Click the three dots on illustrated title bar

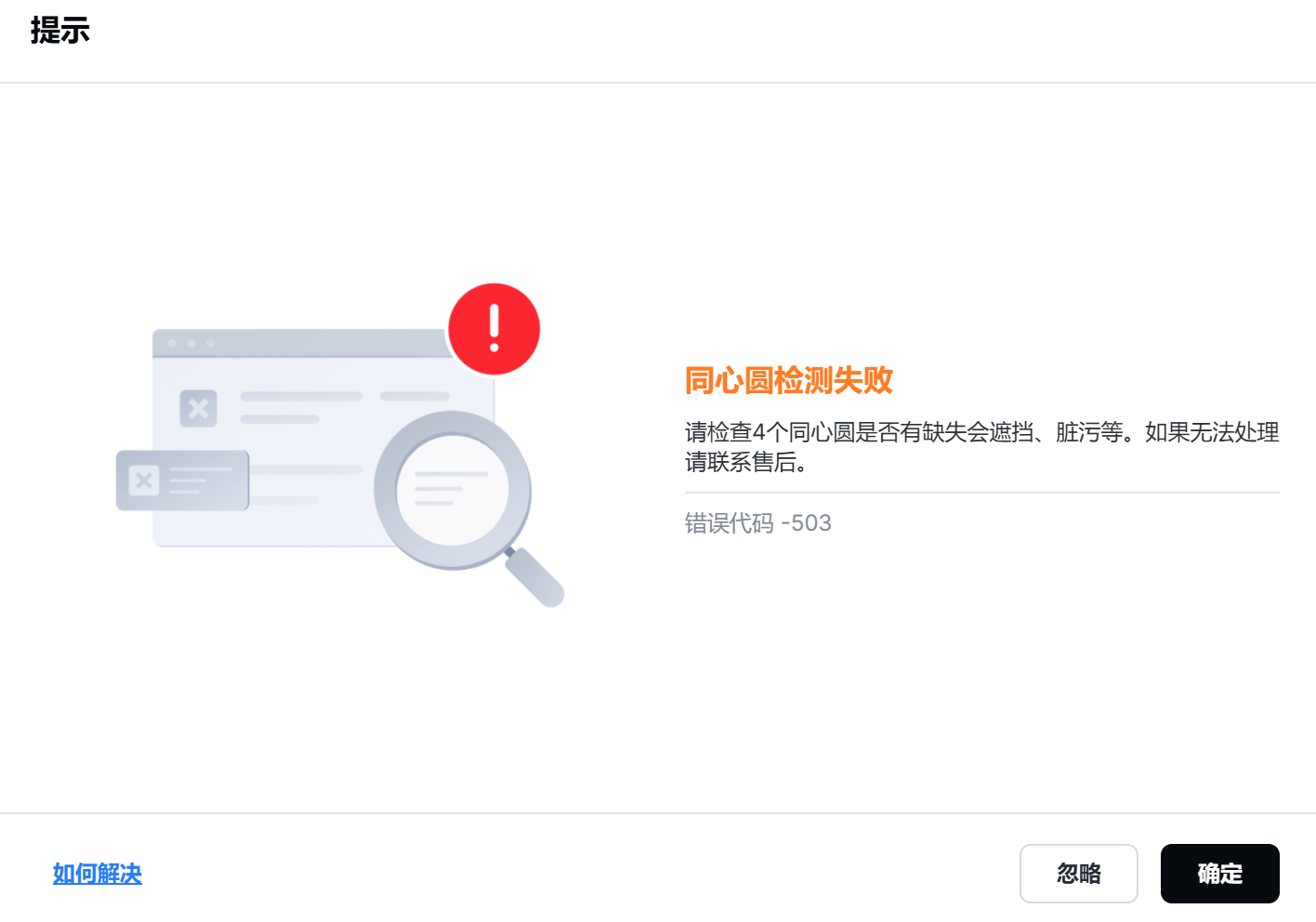(x=191, y=344)
